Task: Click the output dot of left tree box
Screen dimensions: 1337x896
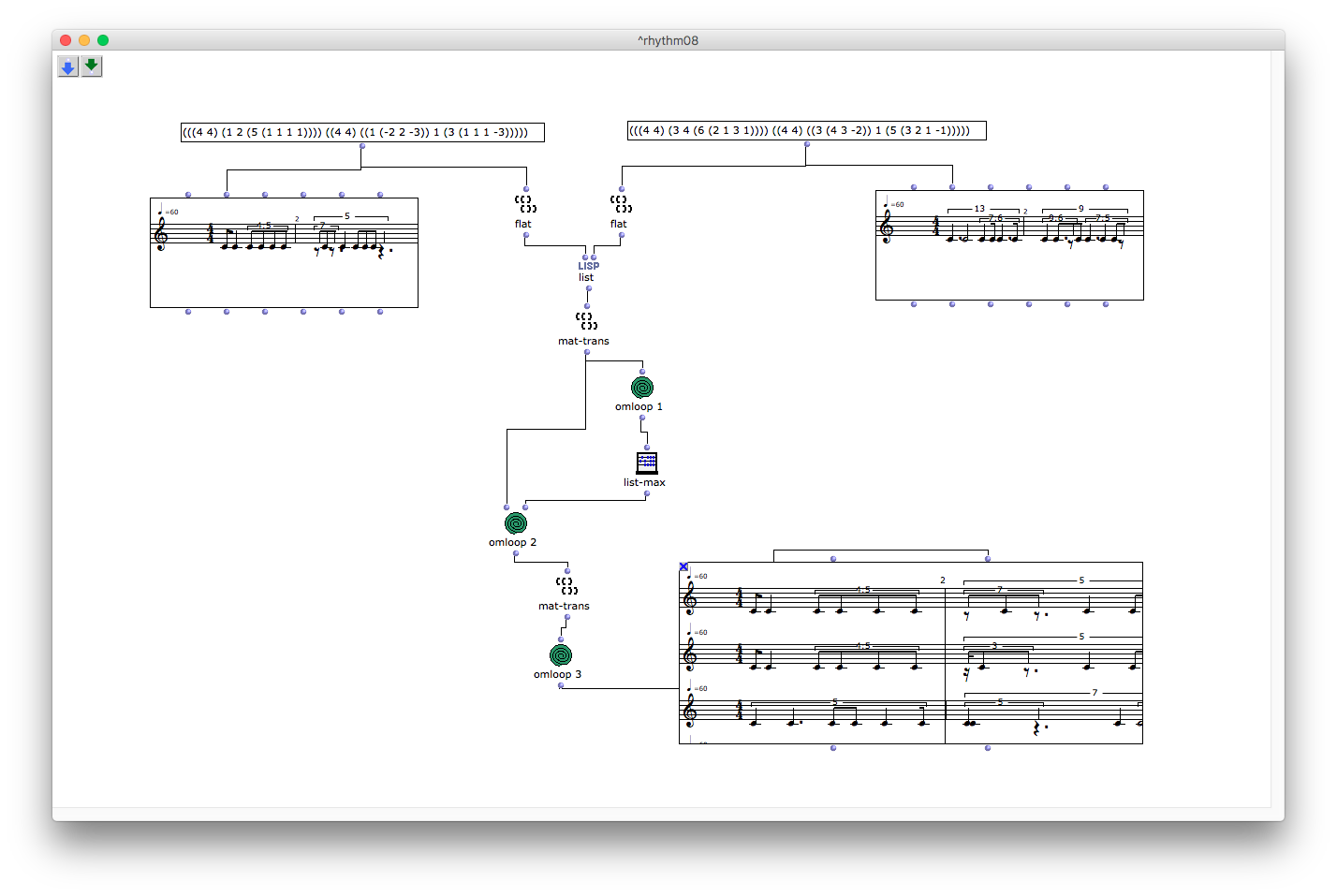Action: [362, 146]
